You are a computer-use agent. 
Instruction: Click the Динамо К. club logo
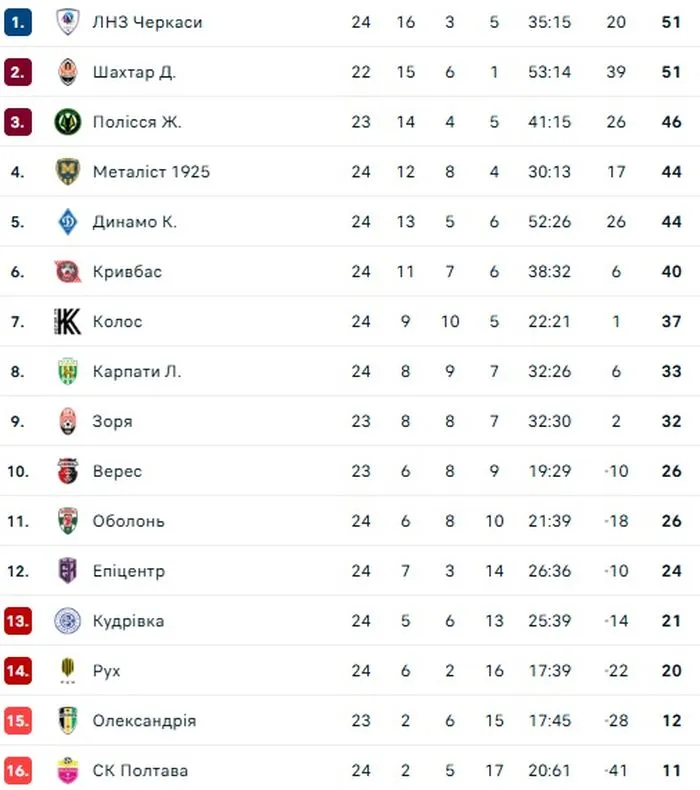point(67,221)
